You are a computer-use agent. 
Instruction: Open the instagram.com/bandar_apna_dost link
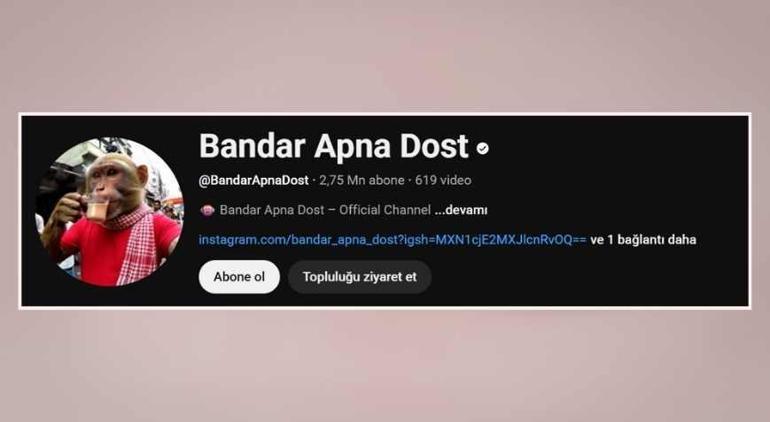(x=392, y=240)
